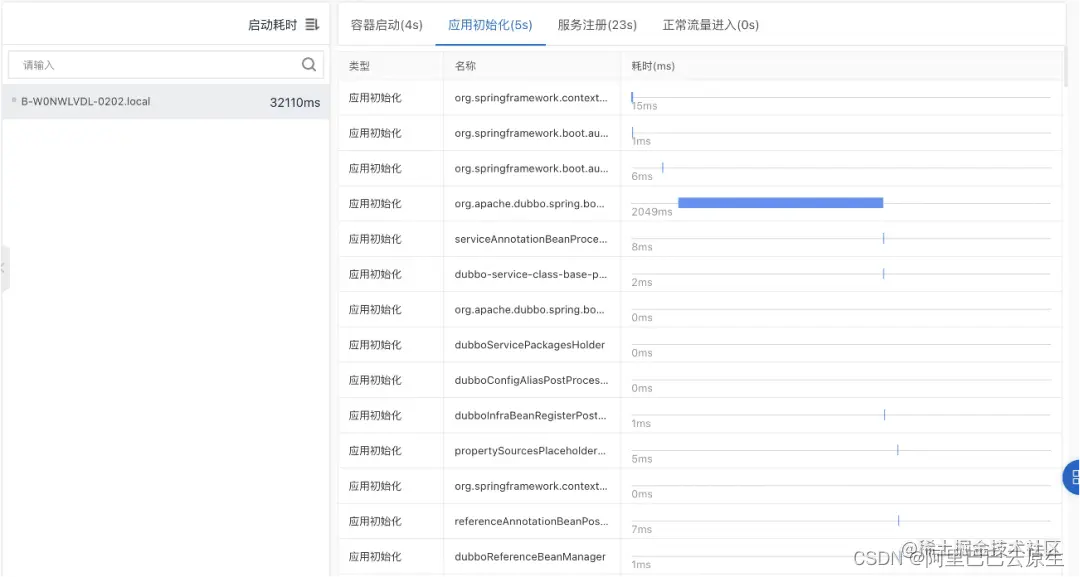
Task: Click the sort icon beside 启动耗时
Action: tap(312, 25)
